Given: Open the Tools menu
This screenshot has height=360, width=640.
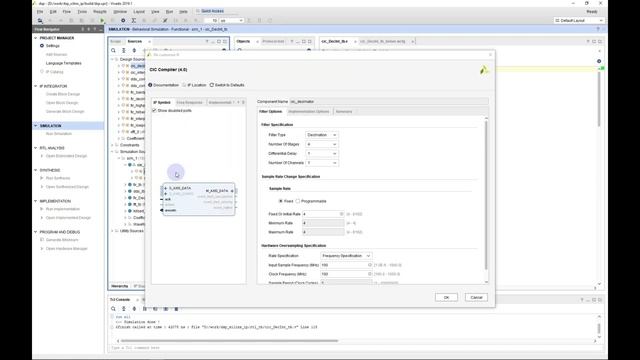Looking at the screenshot, I should click(82, 12).
